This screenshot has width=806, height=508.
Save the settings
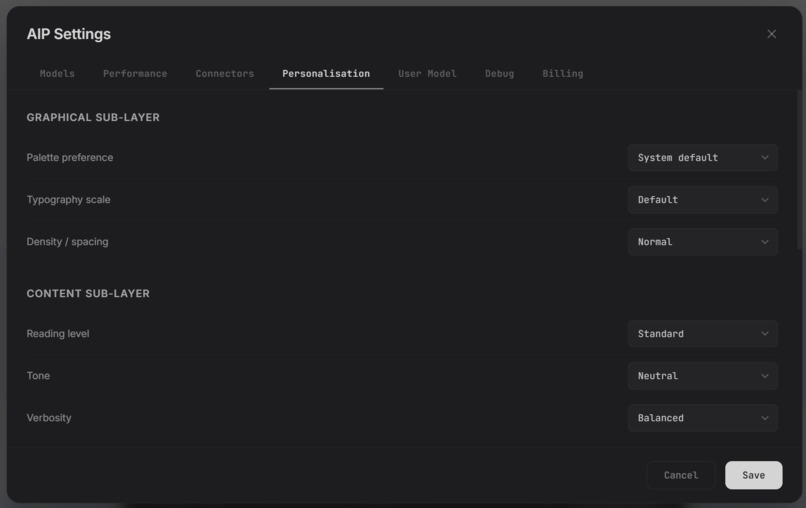click(x=754, y=475)
